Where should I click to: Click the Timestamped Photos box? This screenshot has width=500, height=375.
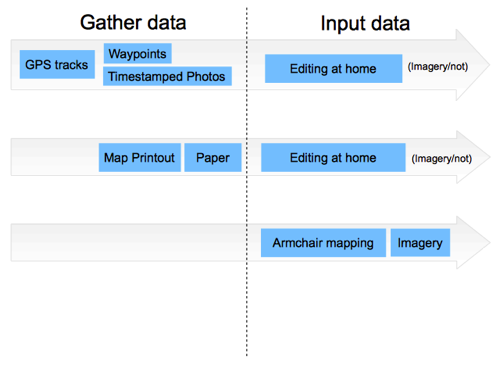pos(167,76)
